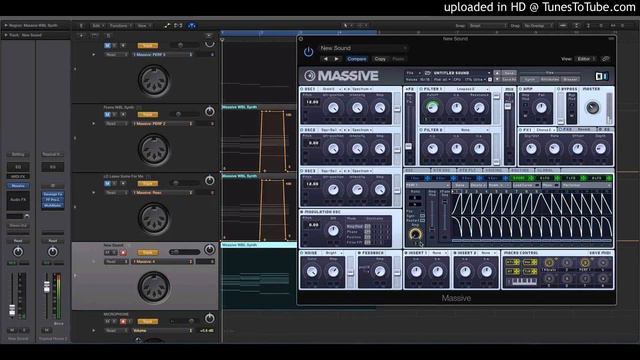This screenshot has width=640, height=360.
Task: Open FX1 effect type dropdown
Action: 545,130
